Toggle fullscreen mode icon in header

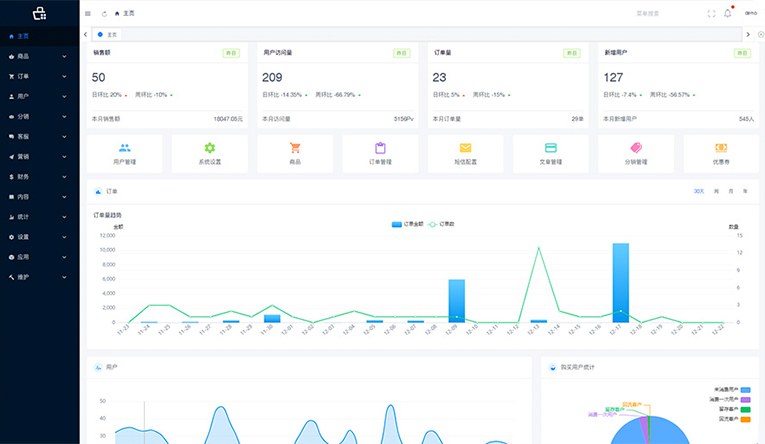point(711,13)
